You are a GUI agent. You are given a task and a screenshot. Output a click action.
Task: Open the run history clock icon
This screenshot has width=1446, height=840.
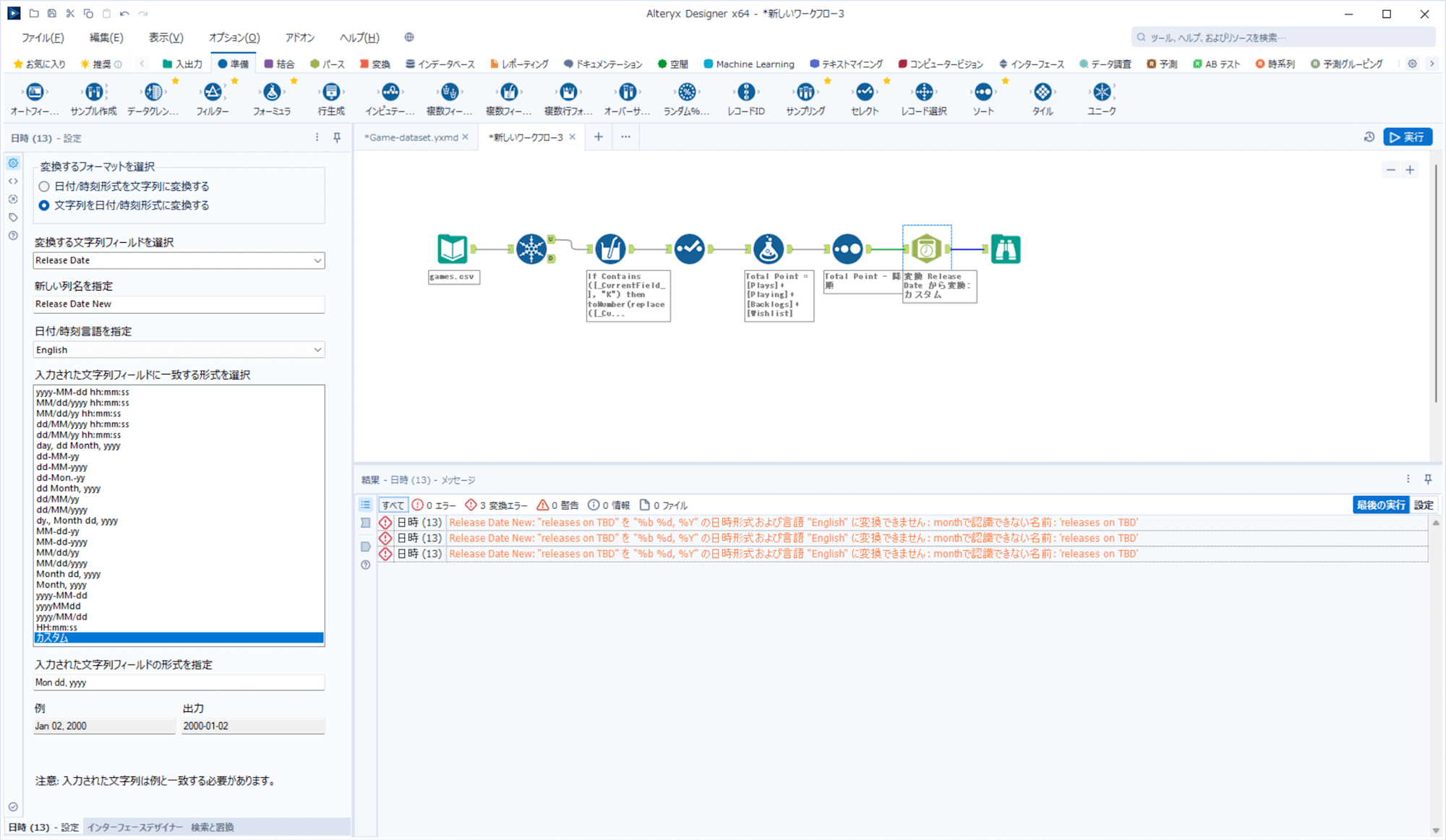pyautogui.click(x=1369, y=137)
